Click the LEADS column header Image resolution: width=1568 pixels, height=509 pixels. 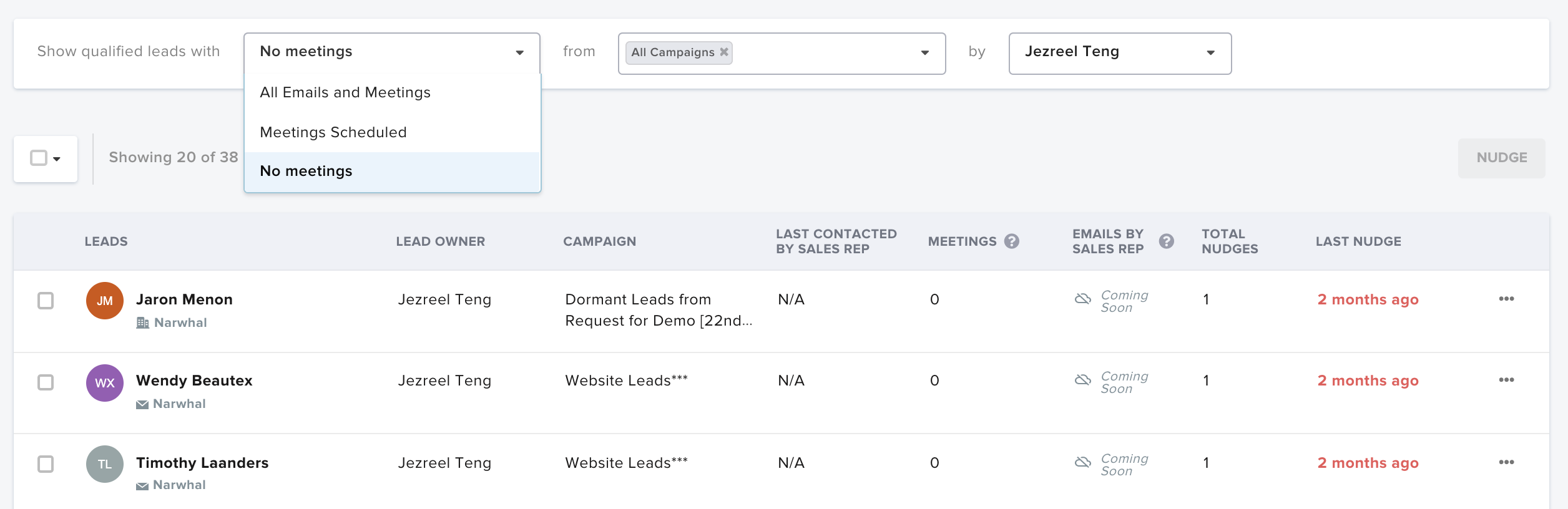tap(106, 241)
